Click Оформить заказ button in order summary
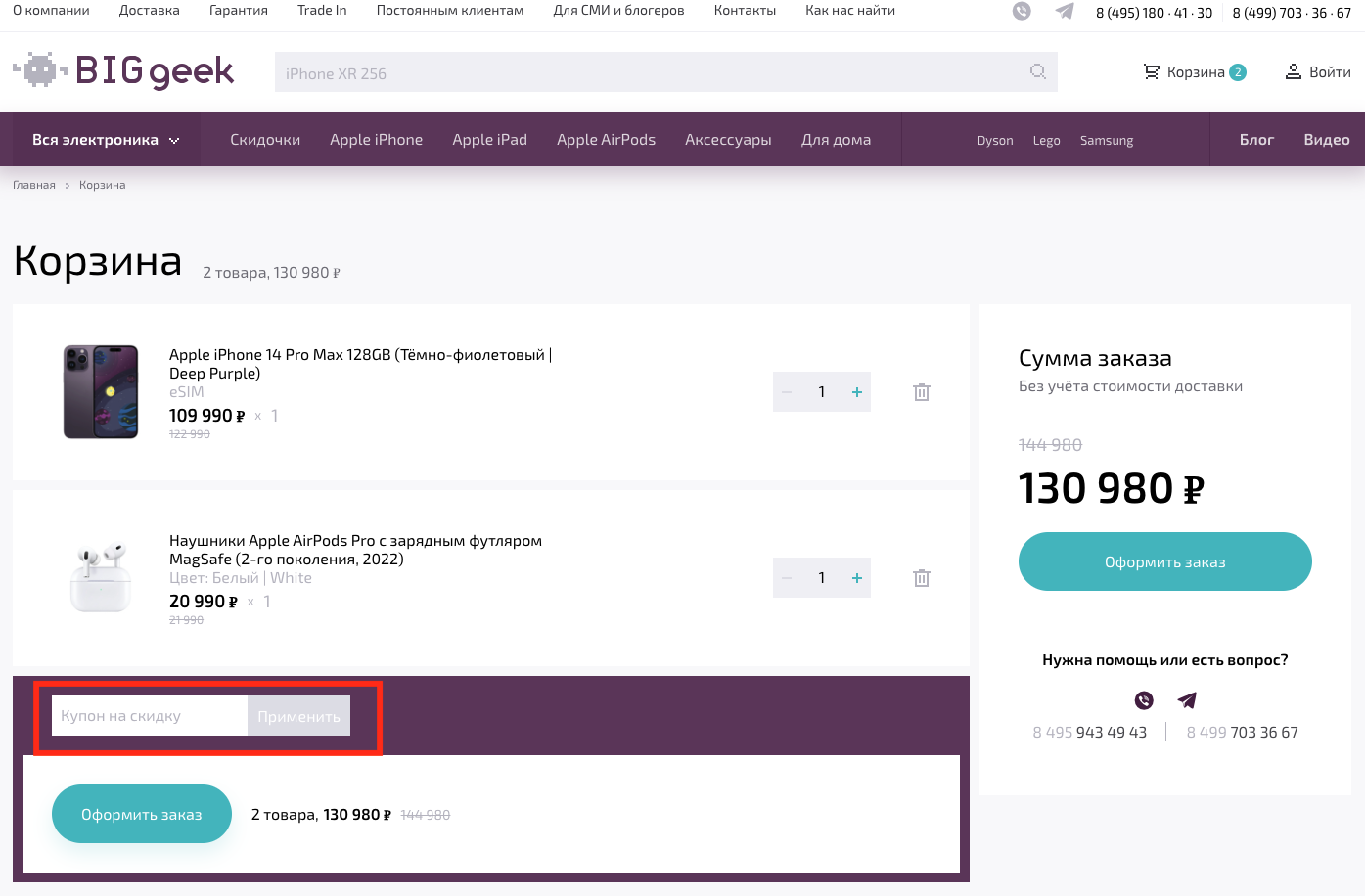The image size is (1365, 896). click(1165, 561)
